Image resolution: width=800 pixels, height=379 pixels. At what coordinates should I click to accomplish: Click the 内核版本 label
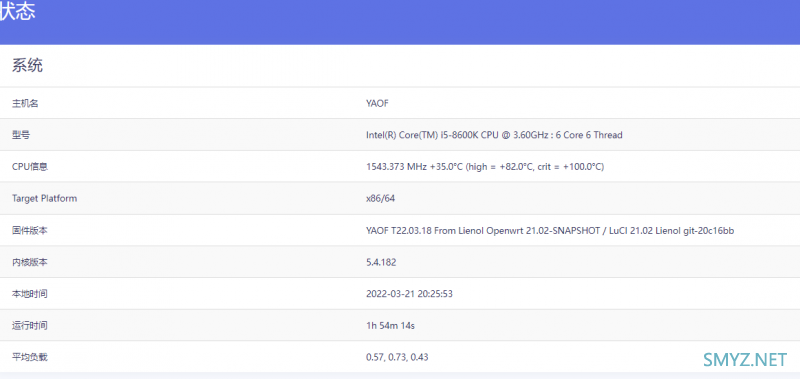click(x=30, y=262)
